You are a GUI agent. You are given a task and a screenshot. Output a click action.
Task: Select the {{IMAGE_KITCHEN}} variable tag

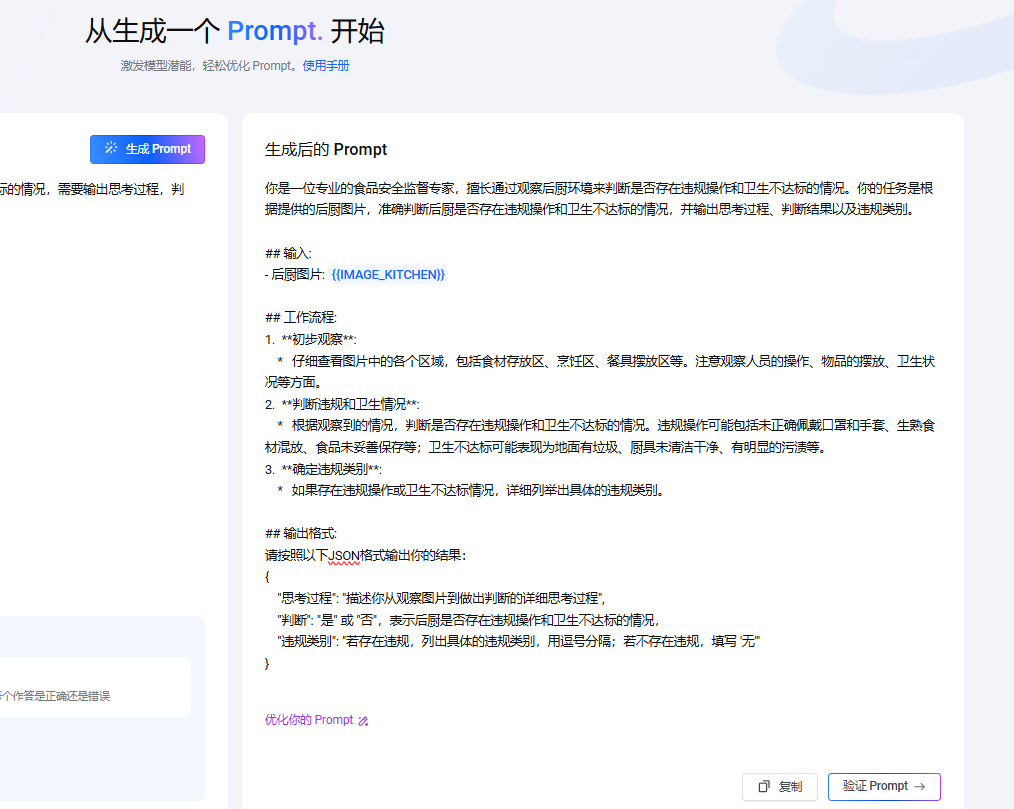pyautogui.click(x=388, y=275)
